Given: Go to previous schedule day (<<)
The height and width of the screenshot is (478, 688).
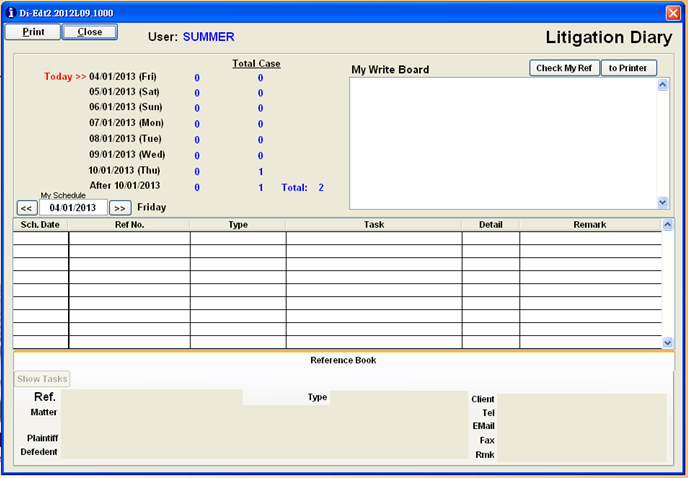Looking at the screenshot, I should (x=26, y=208).
